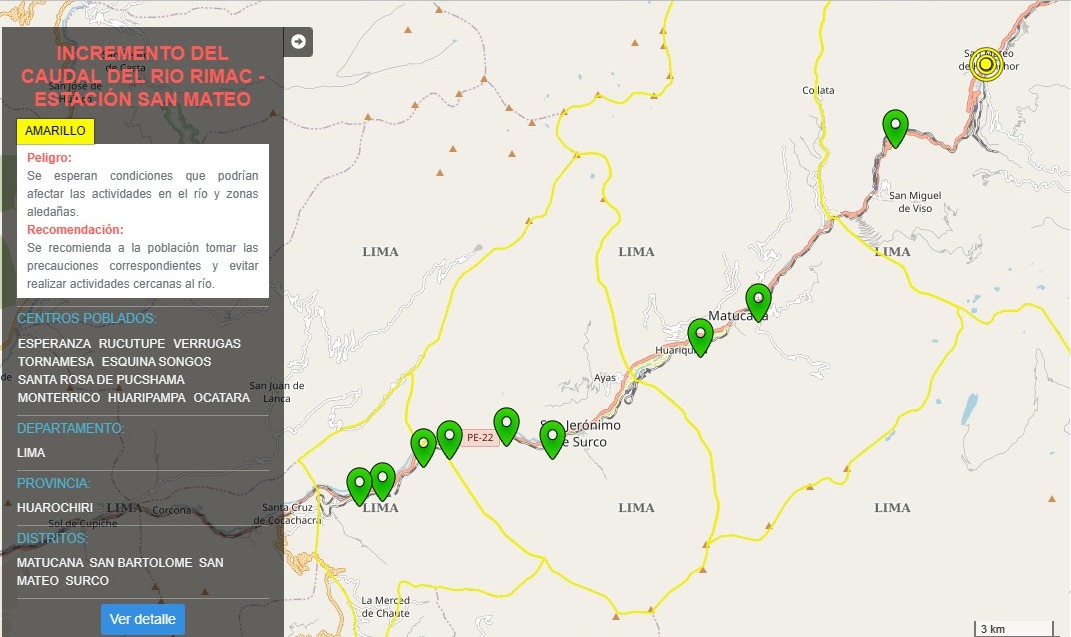Viewport: 1071px width, 637px height.
Task: Click the alert title INCREMENTO DEL CAUDAL DEL RIO RIMAC
Action: click(143, 76)
